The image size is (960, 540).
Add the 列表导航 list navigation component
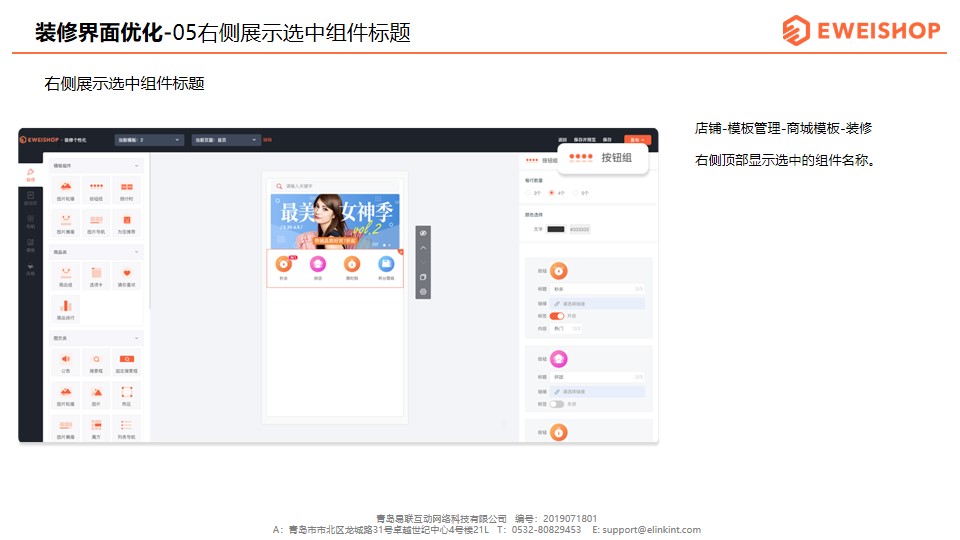point(127,428)
